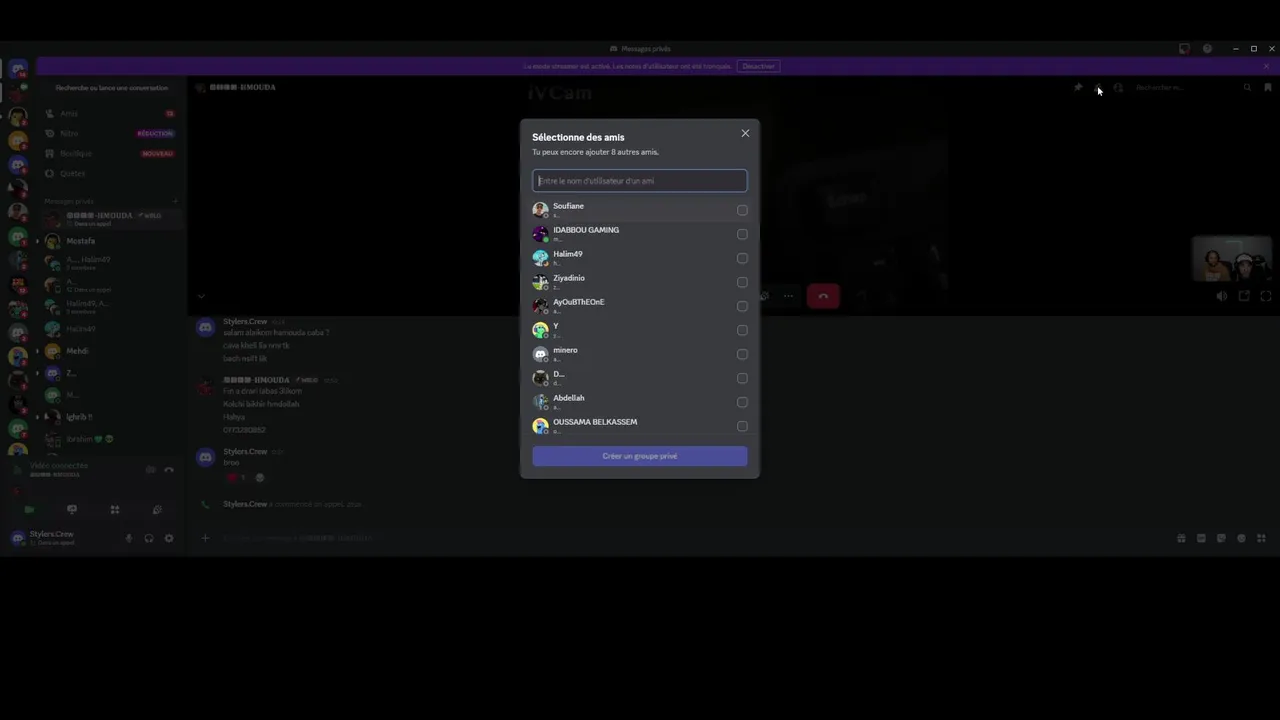Screen dimensions: 1280x720
Task: Tick the AyOuBThEOnE checkbox
Action: [742, 306]
